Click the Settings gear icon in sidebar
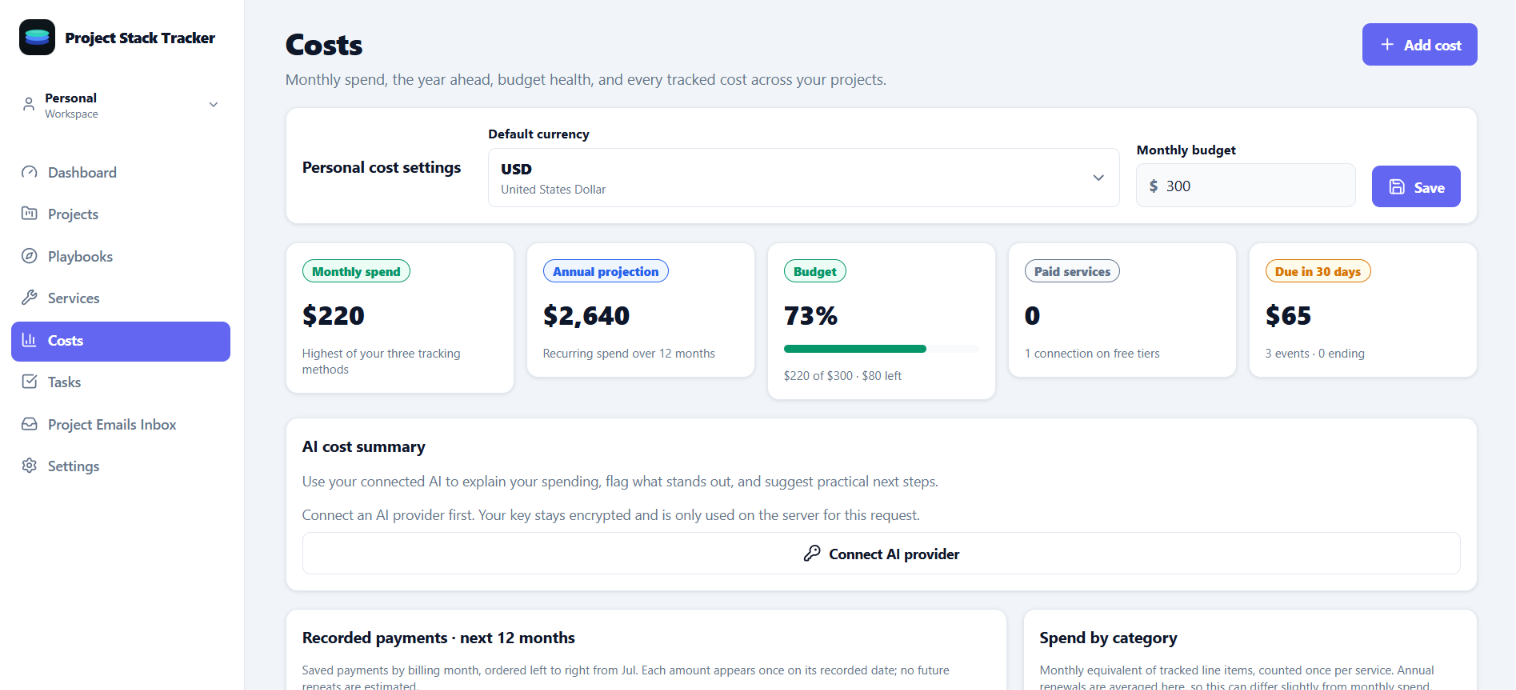This screenshot has width=1516, height=690. click(x=29, y=466)
